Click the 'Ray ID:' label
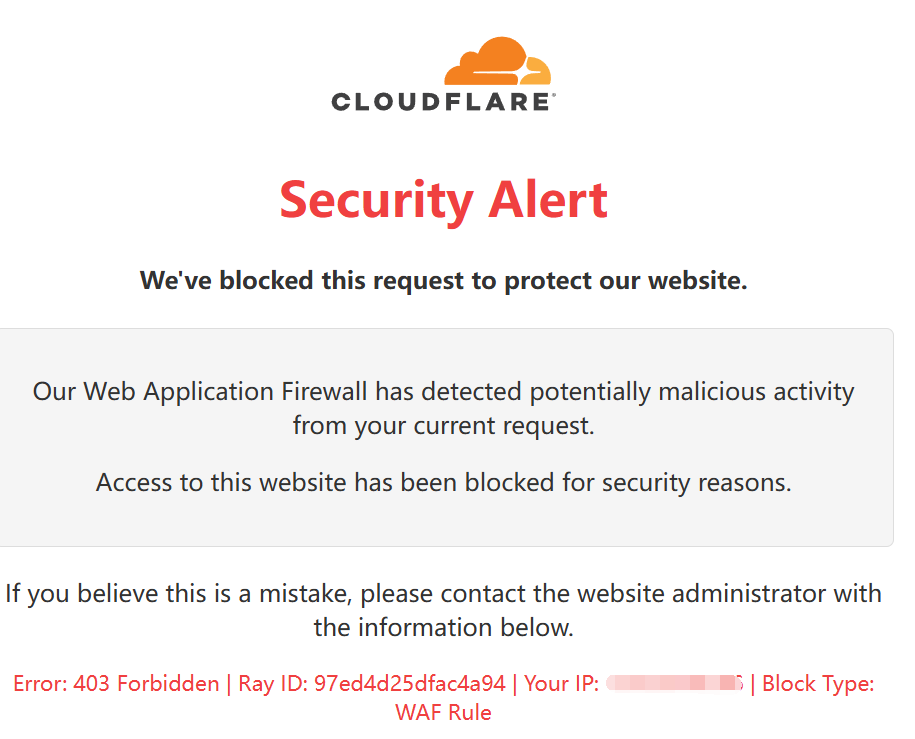 point(273,684)
